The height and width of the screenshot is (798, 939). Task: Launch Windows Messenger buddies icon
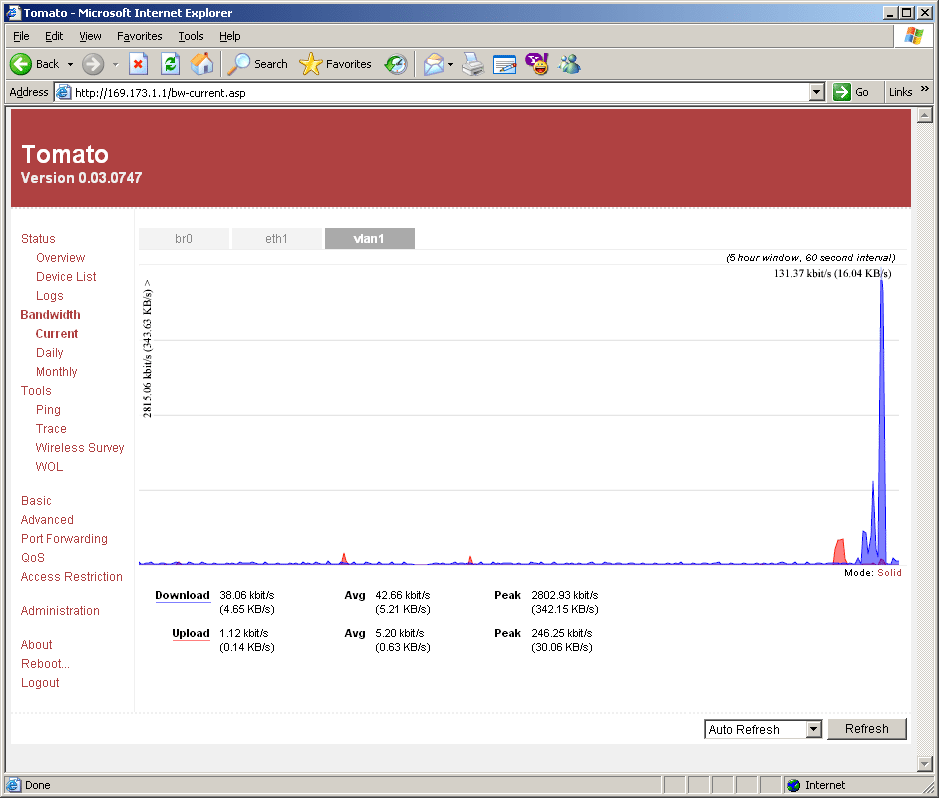(x=570, y=64)
